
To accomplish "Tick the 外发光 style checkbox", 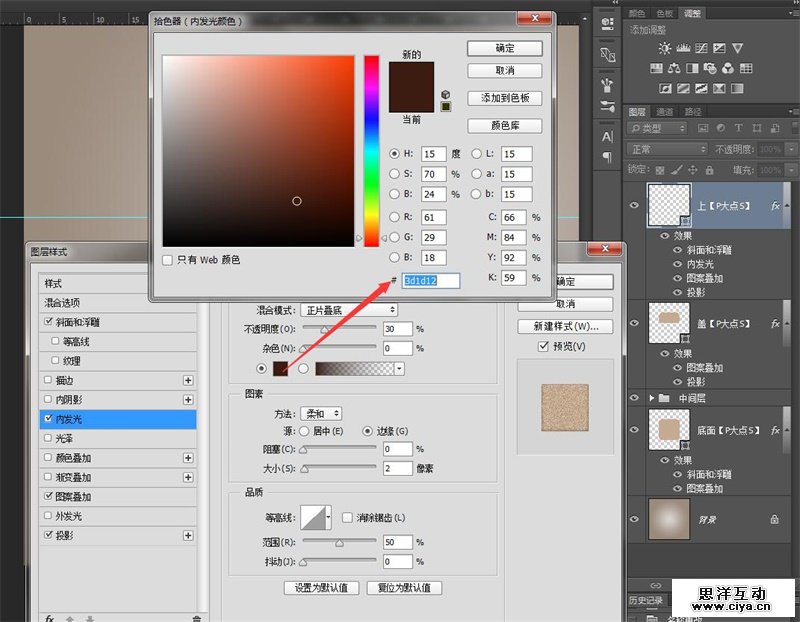I will pos(48,516).
